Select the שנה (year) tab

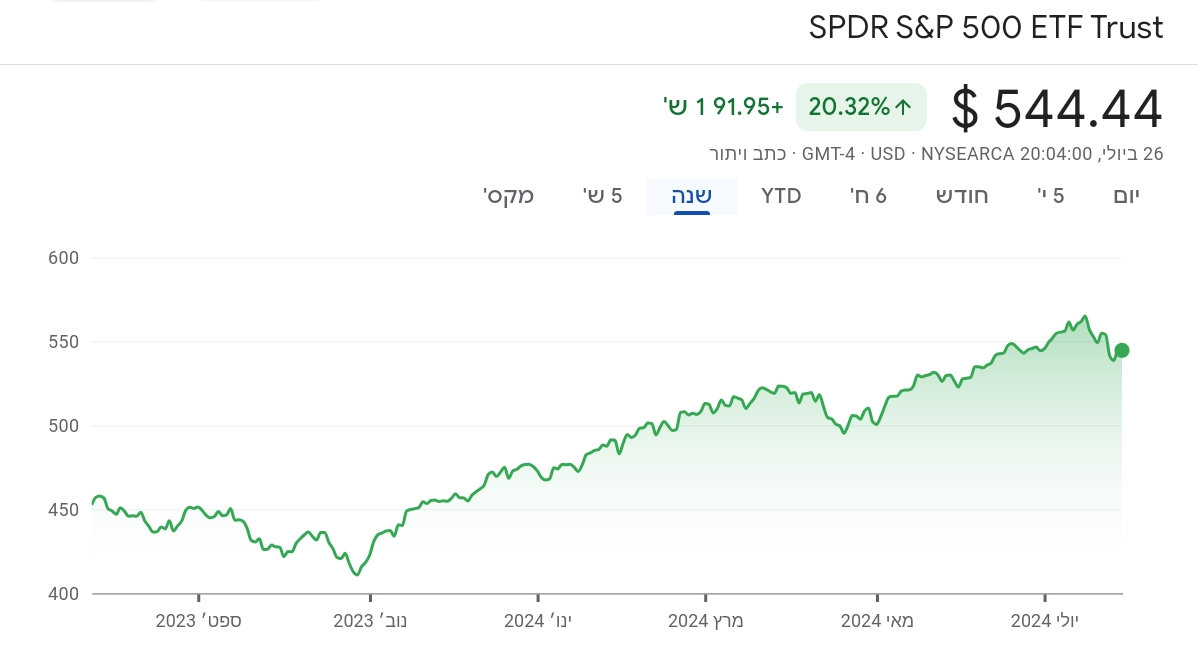691,195
